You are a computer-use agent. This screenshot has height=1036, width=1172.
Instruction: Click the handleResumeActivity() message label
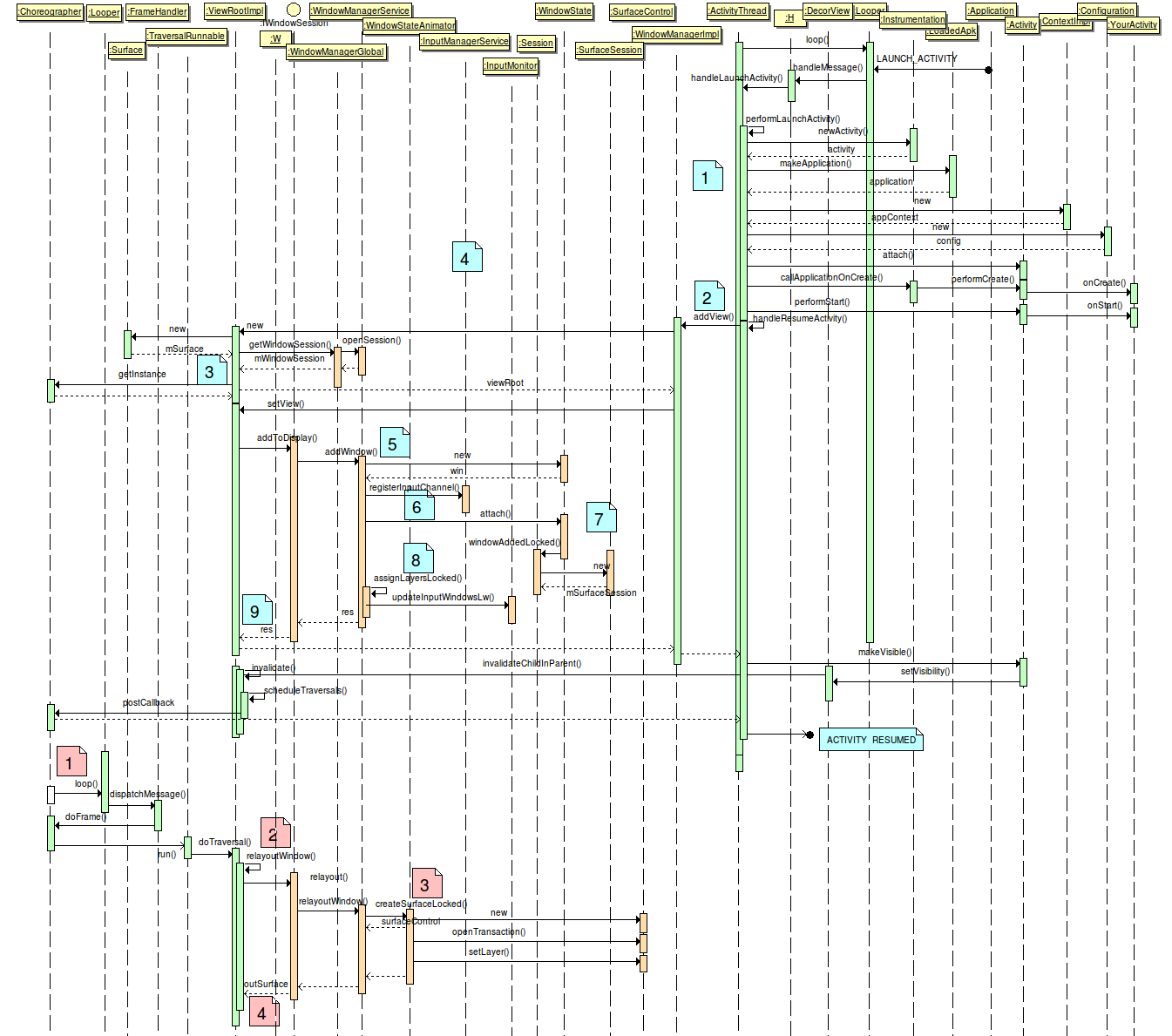(800, 319)
